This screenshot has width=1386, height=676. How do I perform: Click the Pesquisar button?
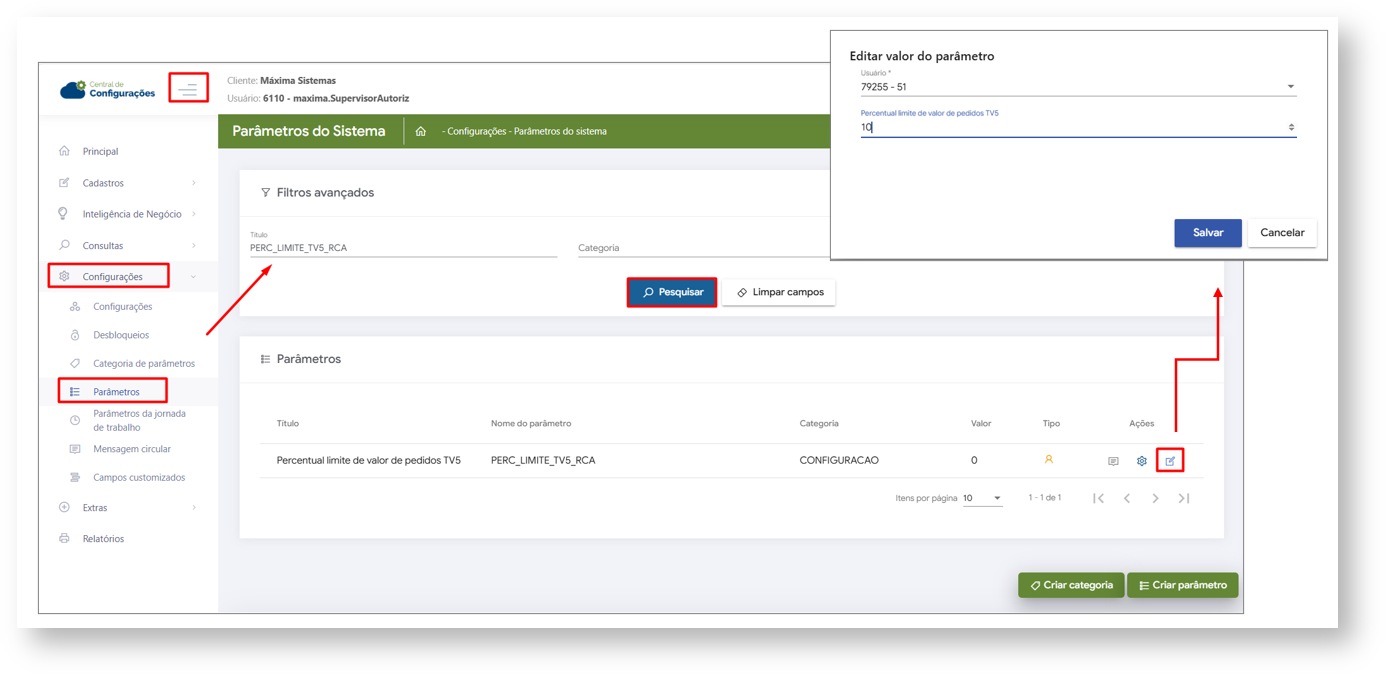point(672,292)
